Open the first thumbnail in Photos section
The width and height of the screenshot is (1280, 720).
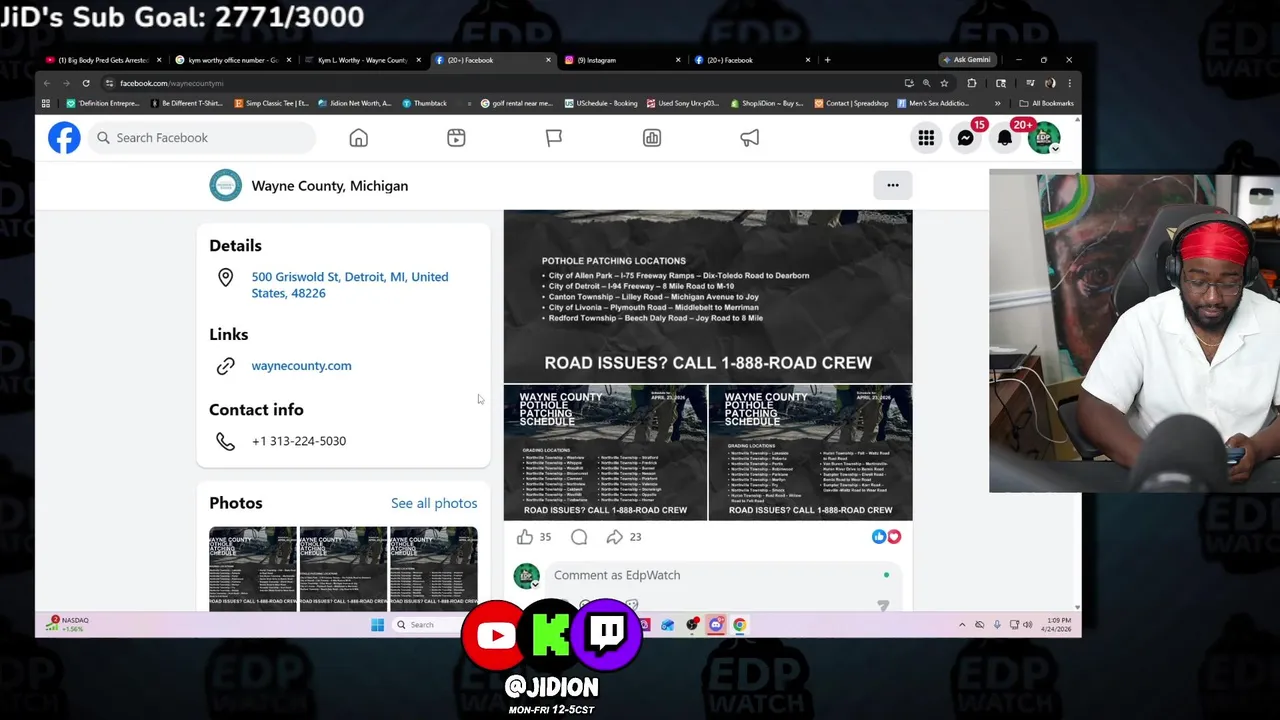[253, 568]
